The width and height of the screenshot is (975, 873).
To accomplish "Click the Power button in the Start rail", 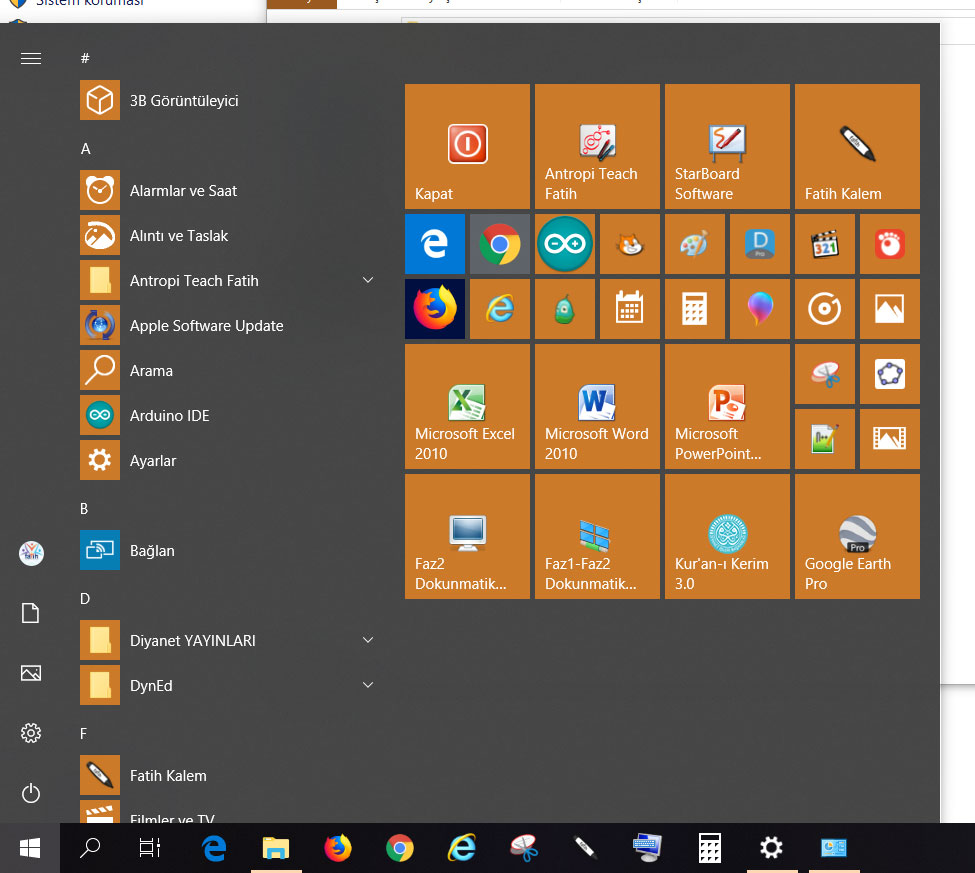I will pos(31,793).
